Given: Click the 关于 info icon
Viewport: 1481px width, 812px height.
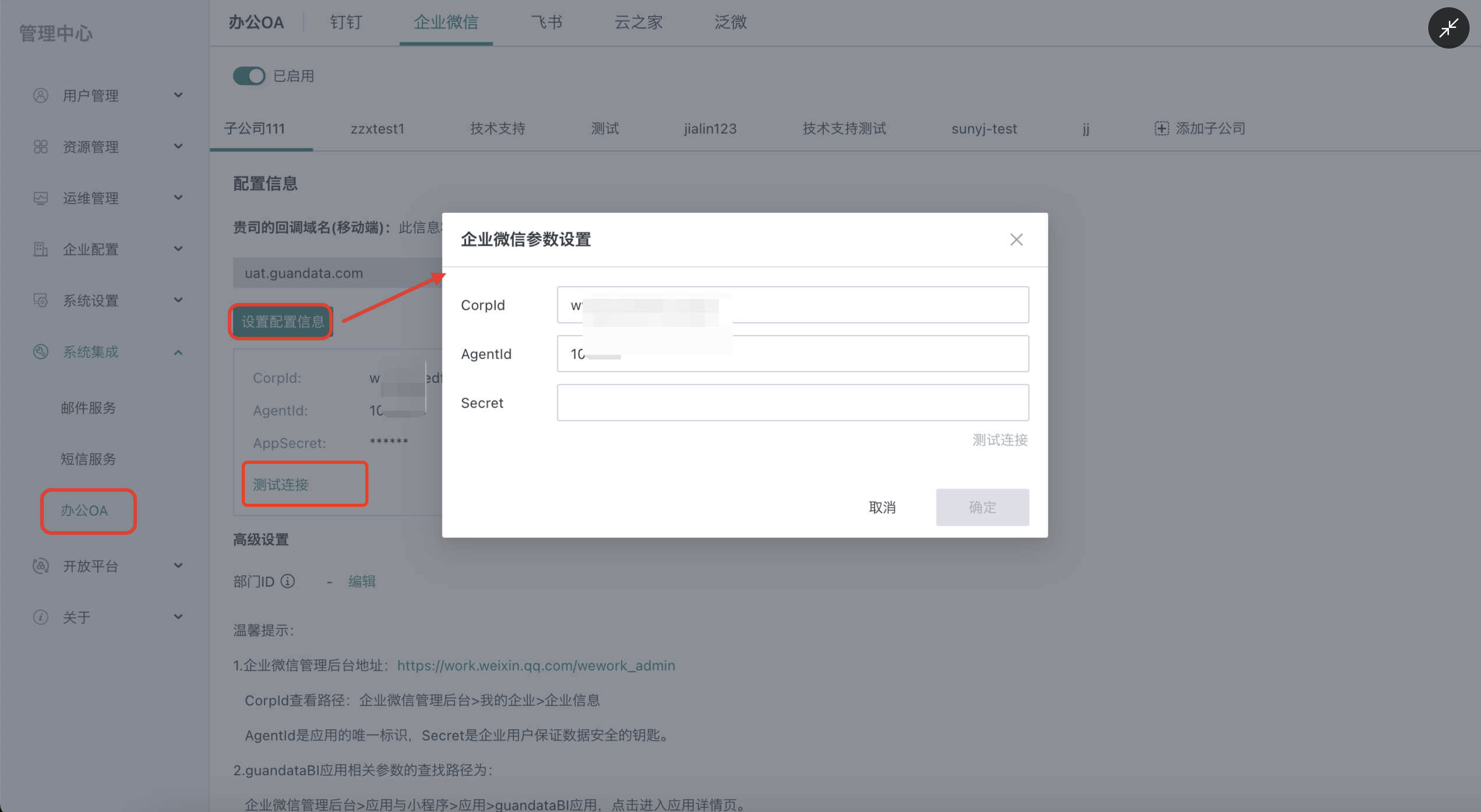Looking at the screenshot, I should coord(40,616).
